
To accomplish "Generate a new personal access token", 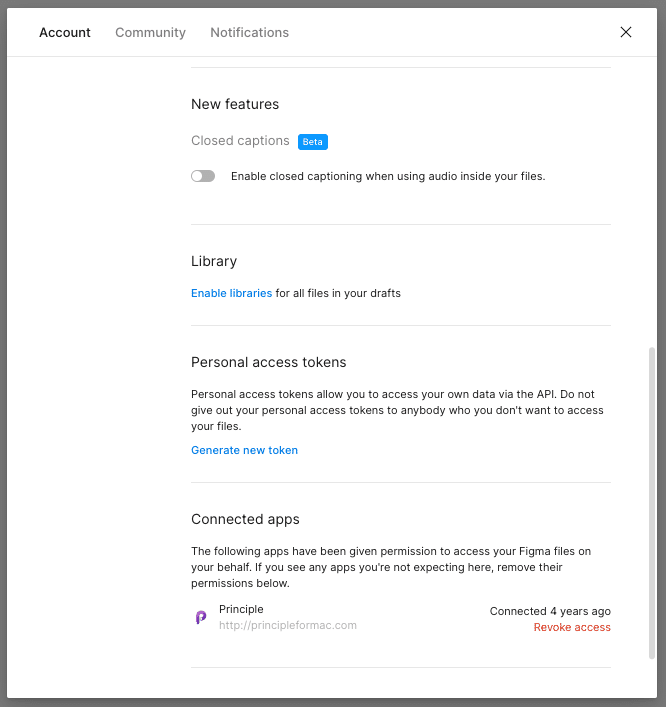I will pos(244,450).
